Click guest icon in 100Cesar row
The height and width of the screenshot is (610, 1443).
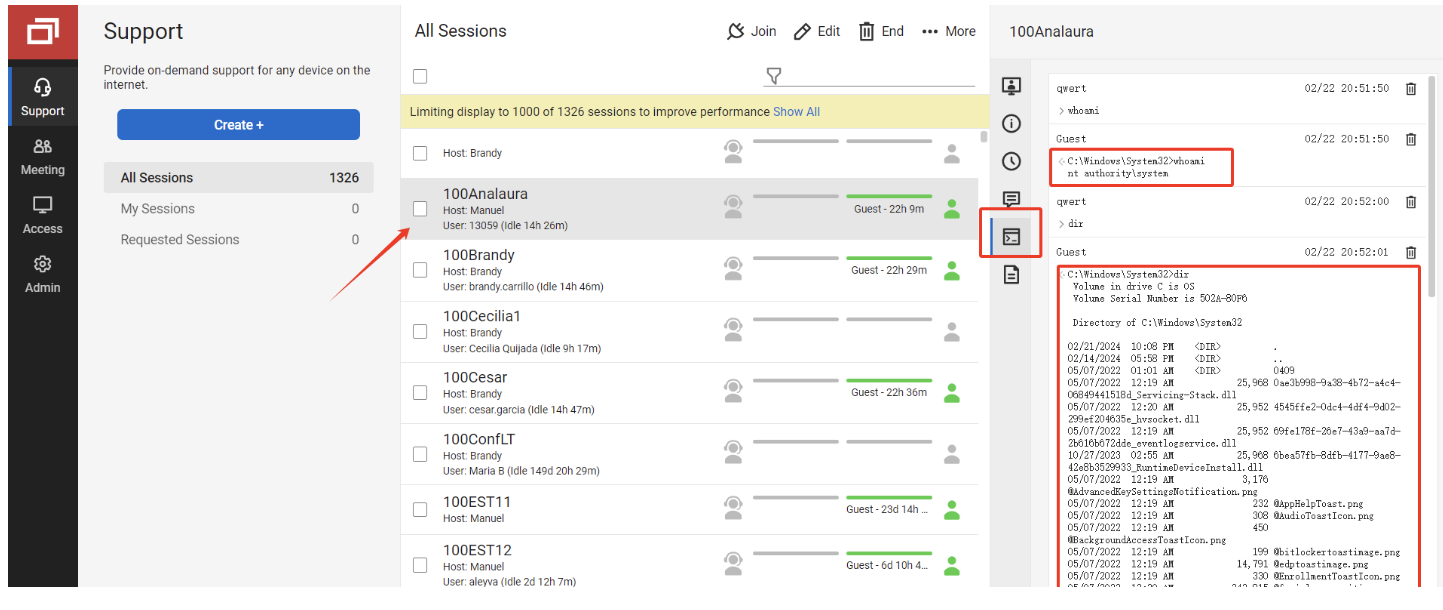[952, 392]
